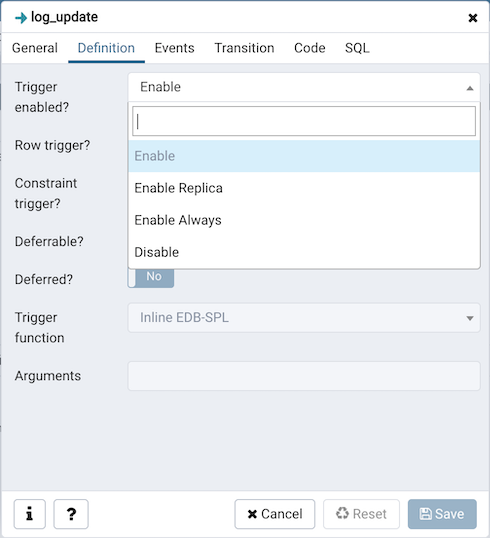Choose the Enable option in list
490x538 pixels.
304,156
